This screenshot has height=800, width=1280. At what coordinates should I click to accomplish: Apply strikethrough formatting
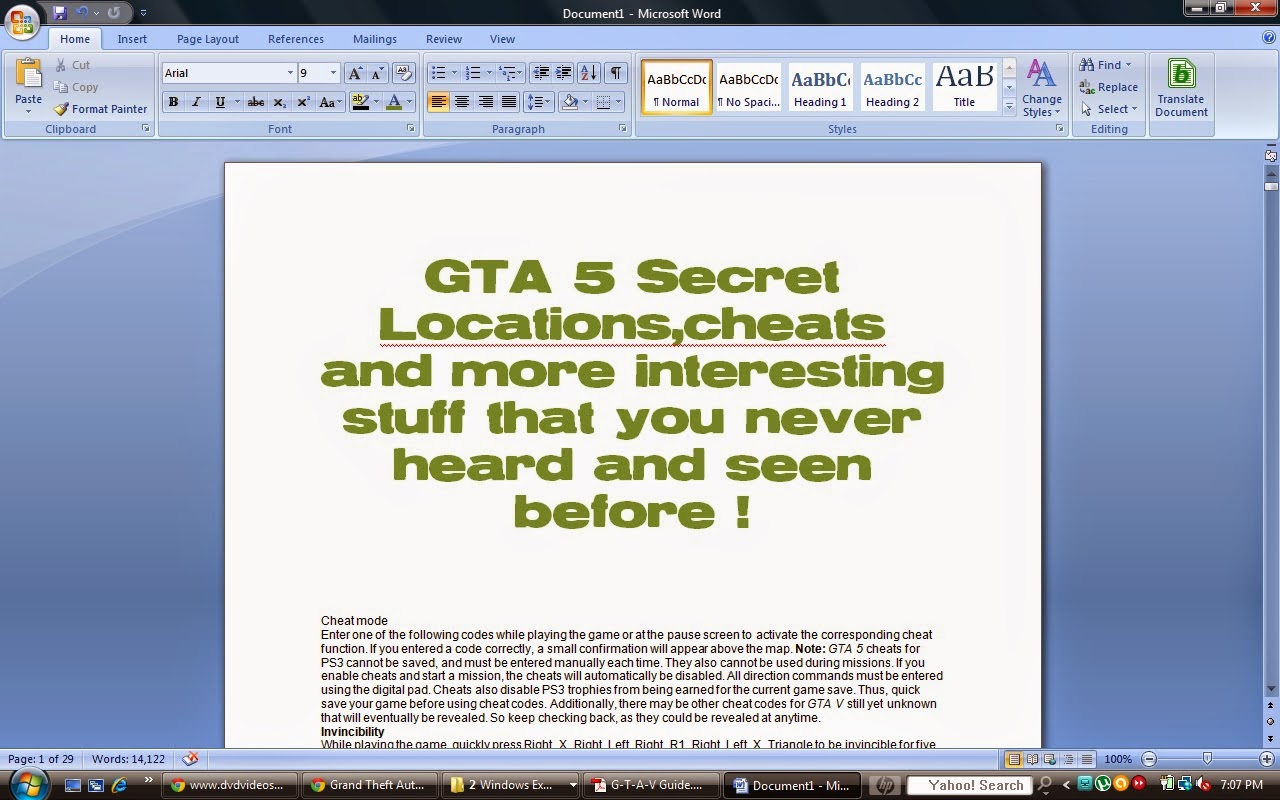click(256, 102)
